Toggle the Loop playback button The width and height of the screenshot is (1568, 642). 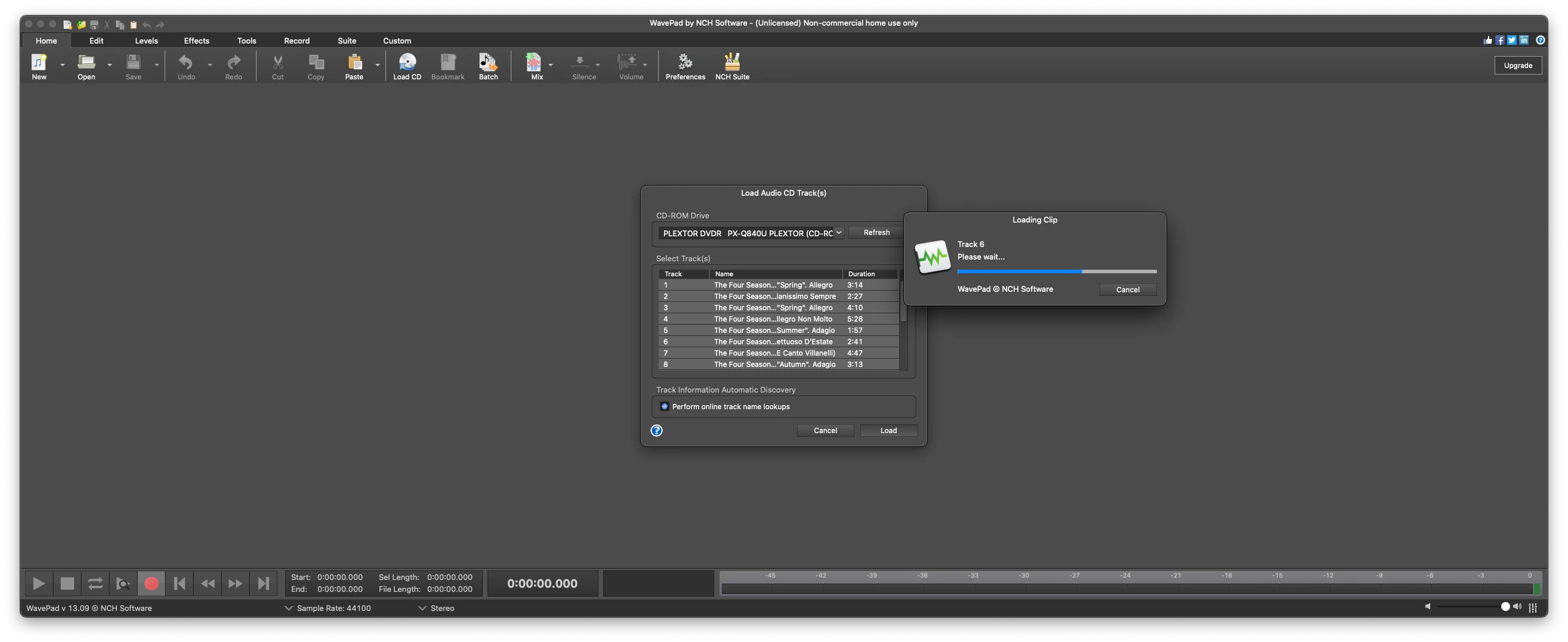pyautogui.click(x=95, y=583)
